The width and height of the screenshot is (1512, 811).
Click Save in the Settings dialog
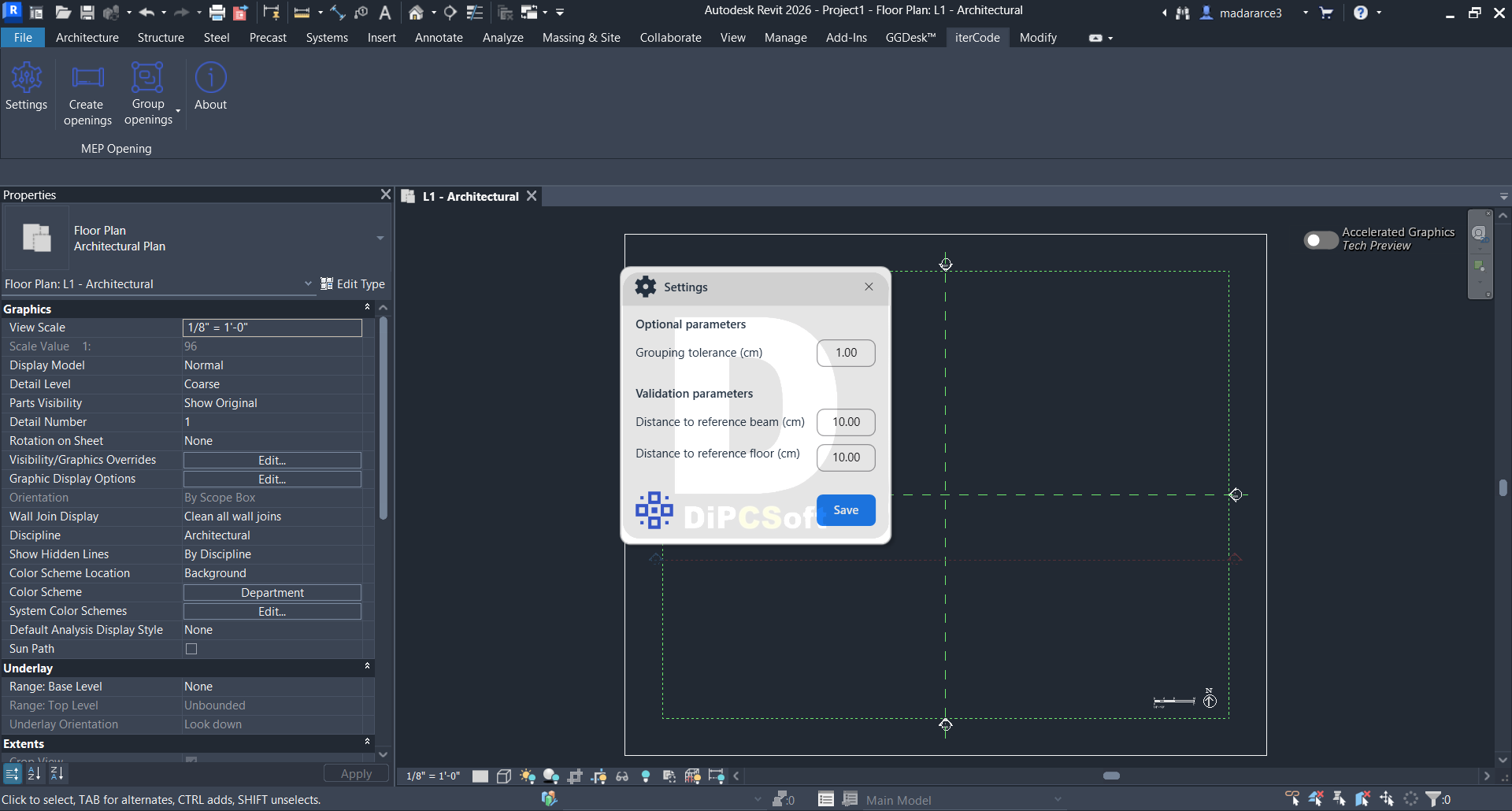[846, 510]
